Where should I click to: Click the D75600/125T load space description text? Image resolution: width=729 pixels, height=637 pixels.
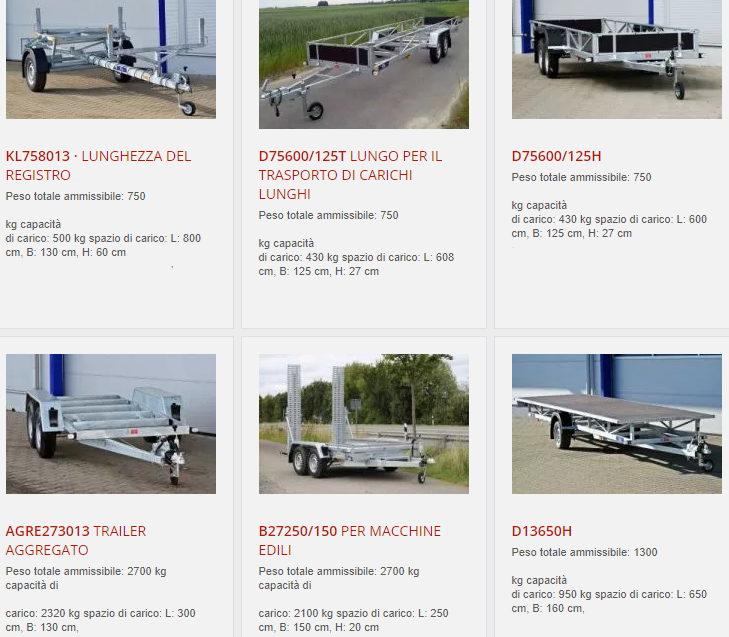356,243
